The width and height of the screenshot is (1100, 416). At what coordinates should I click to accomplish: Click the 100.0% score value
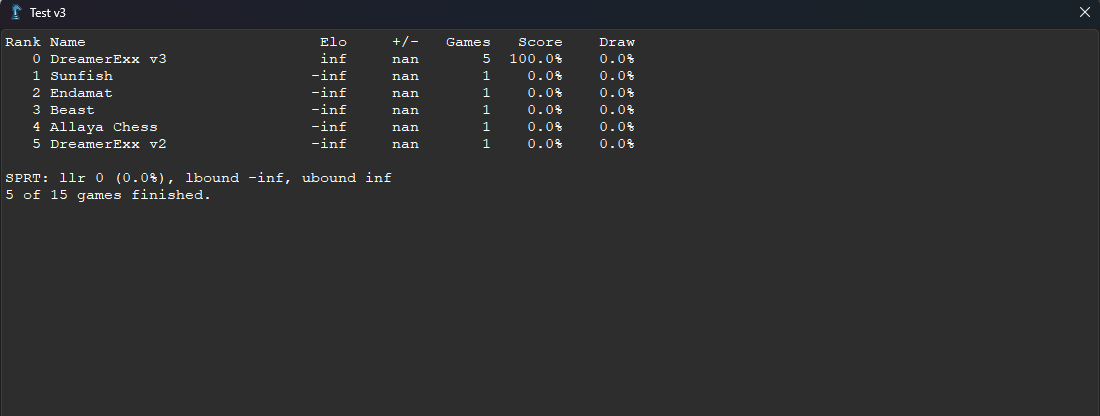[536, 59]
